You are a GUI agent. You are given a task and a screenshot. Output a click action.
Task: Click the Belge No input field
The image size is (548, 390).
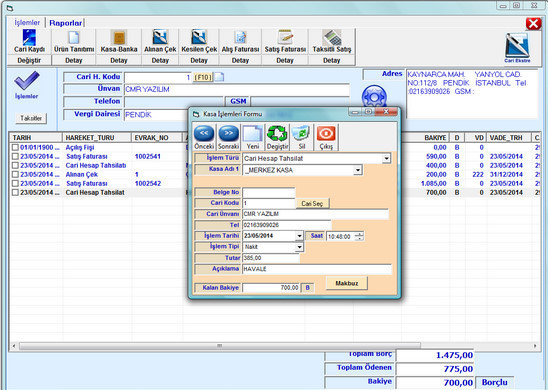click(x=269, y=192)
